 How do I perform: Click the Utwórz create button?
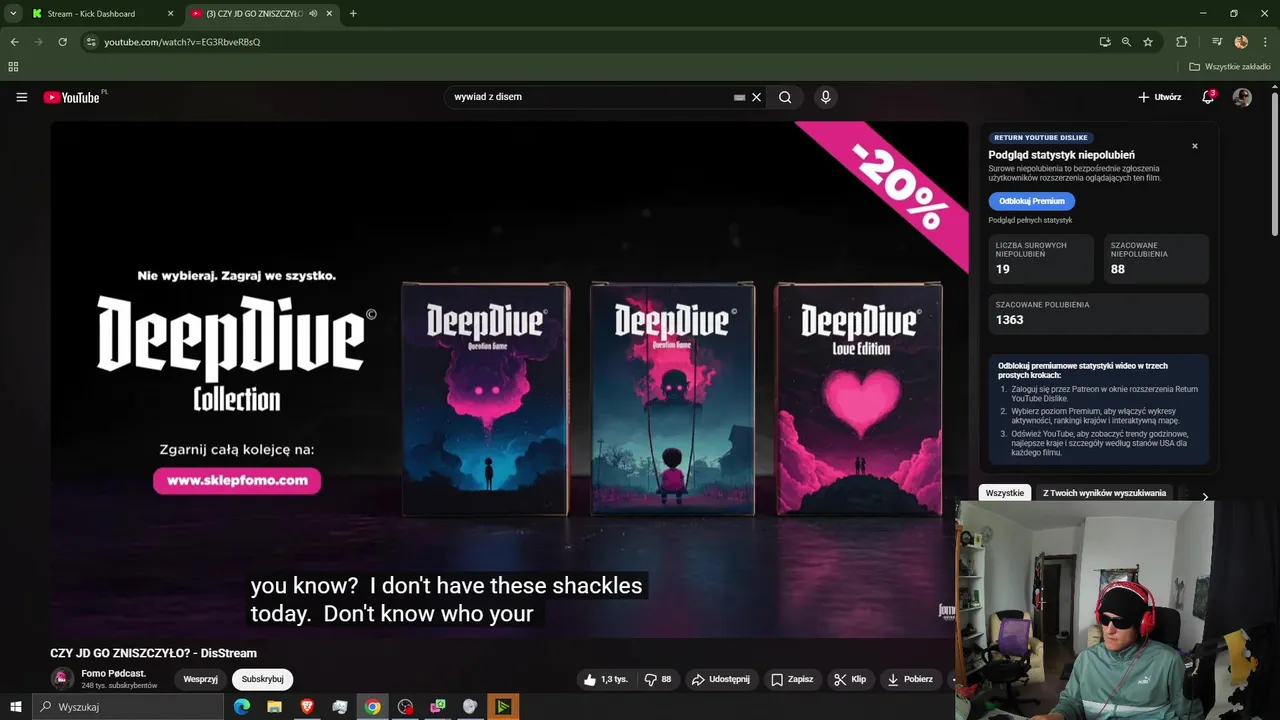(x=1160, y=97)
